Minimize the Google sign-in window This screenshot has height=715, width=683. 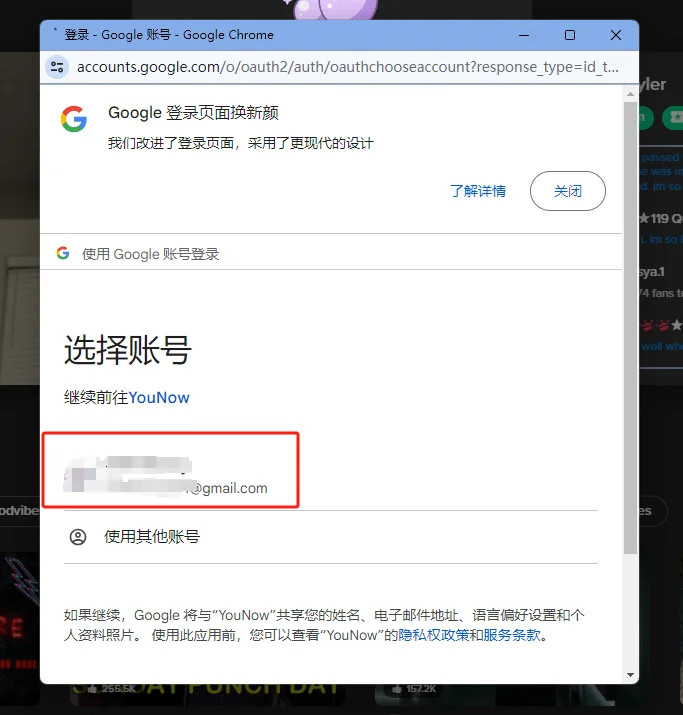point(524,35)
